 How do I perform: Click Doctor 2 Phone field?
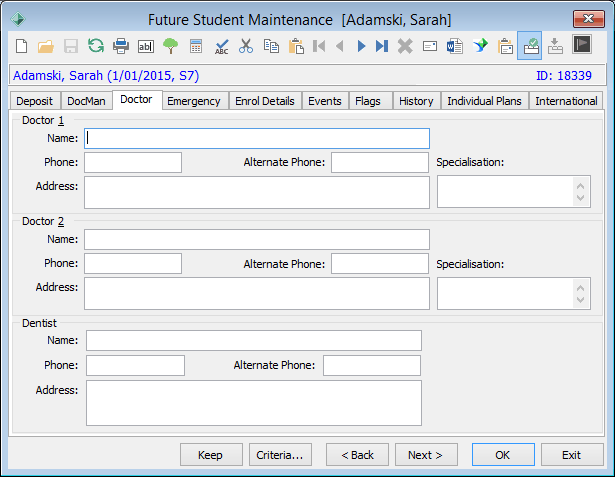point(133,263)
